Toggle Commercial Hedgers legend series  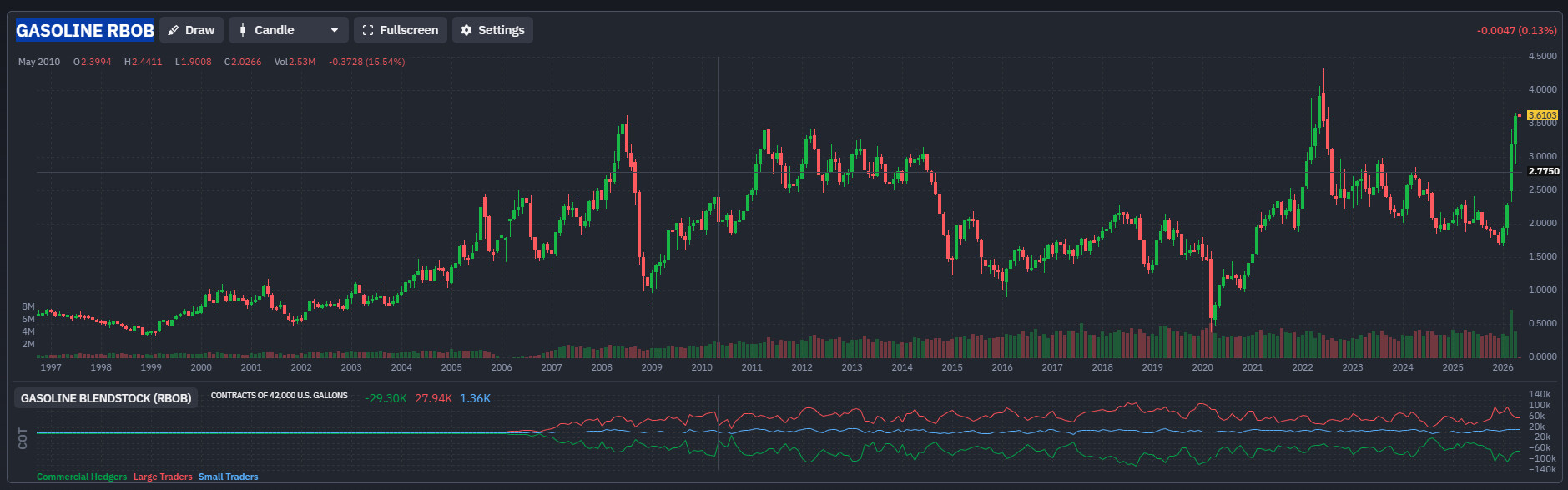click(x=82, y=477)
